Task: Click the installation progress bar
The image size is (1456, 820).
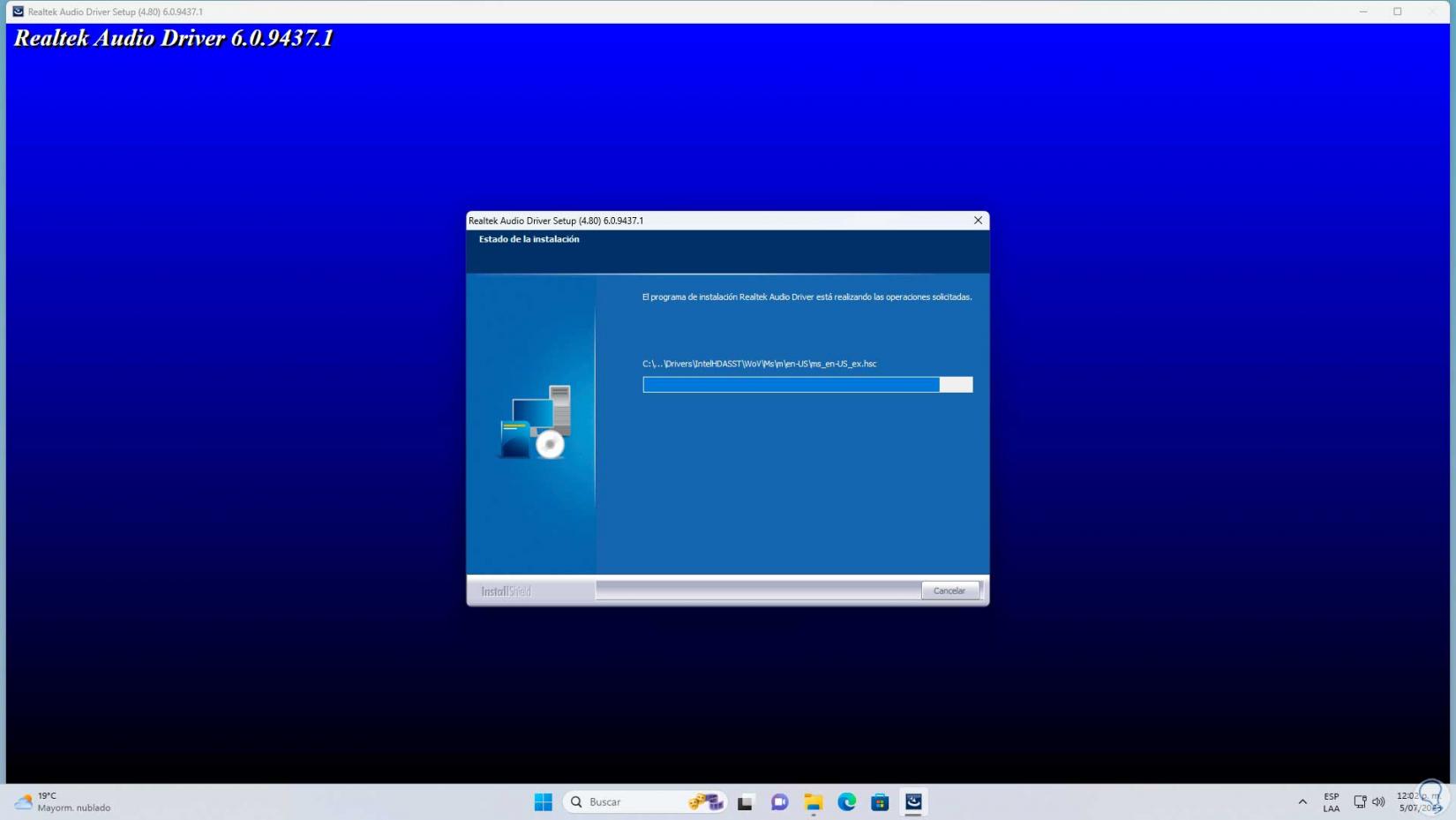Action: tap(807, 385)
